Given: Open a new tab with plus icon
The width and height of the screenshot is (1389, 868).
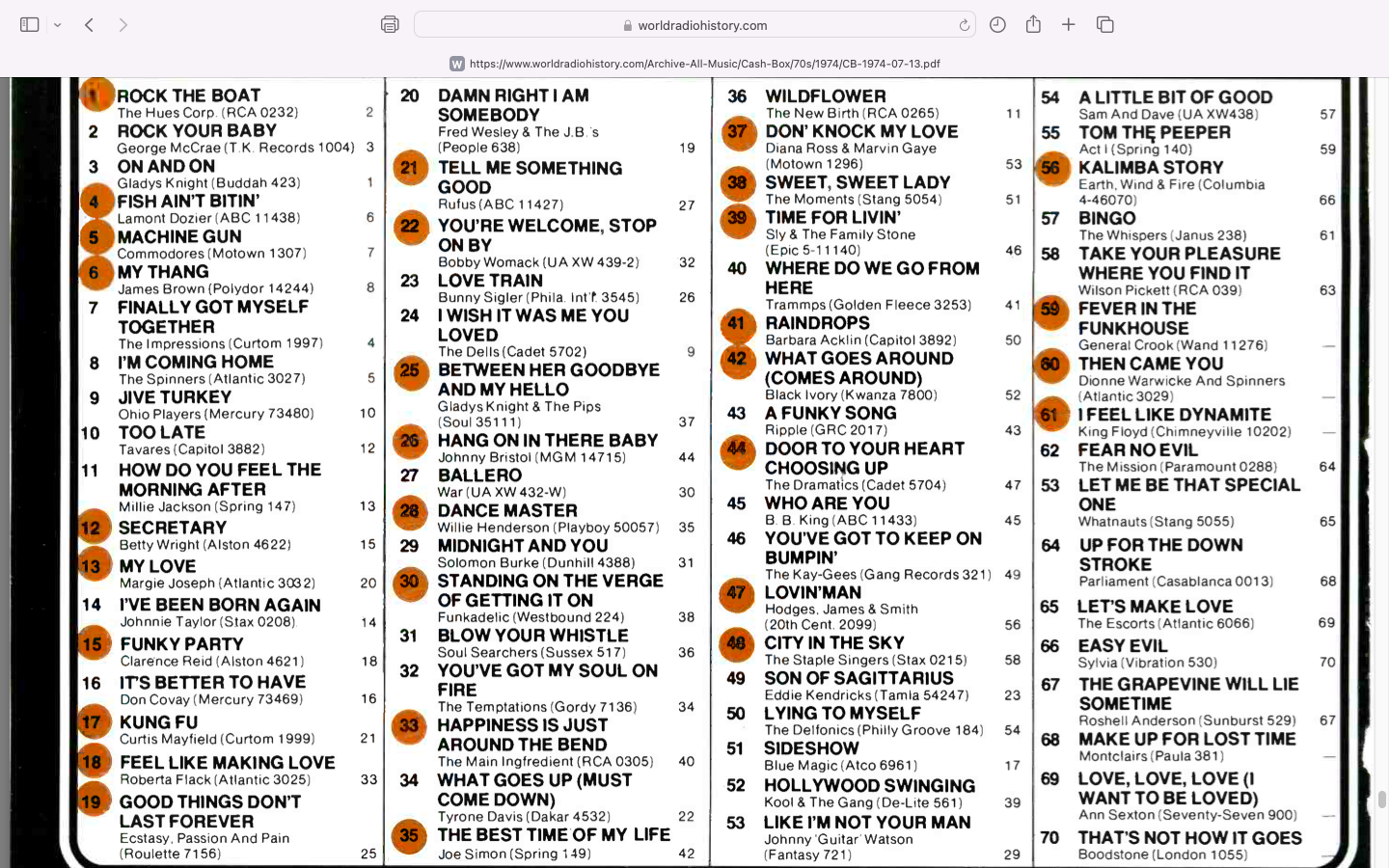Looking at the screenshot, I should coord(1069,25).
